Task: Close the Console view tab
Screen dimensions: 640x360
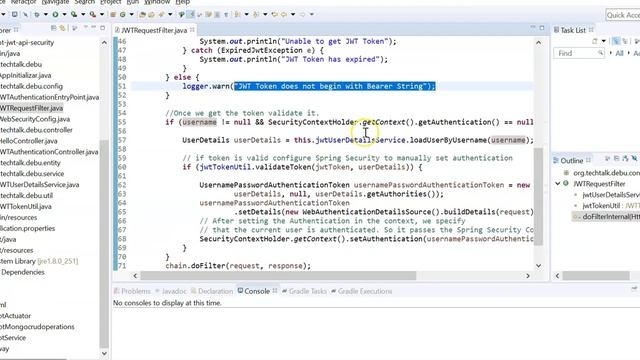Action: [275, 291]
